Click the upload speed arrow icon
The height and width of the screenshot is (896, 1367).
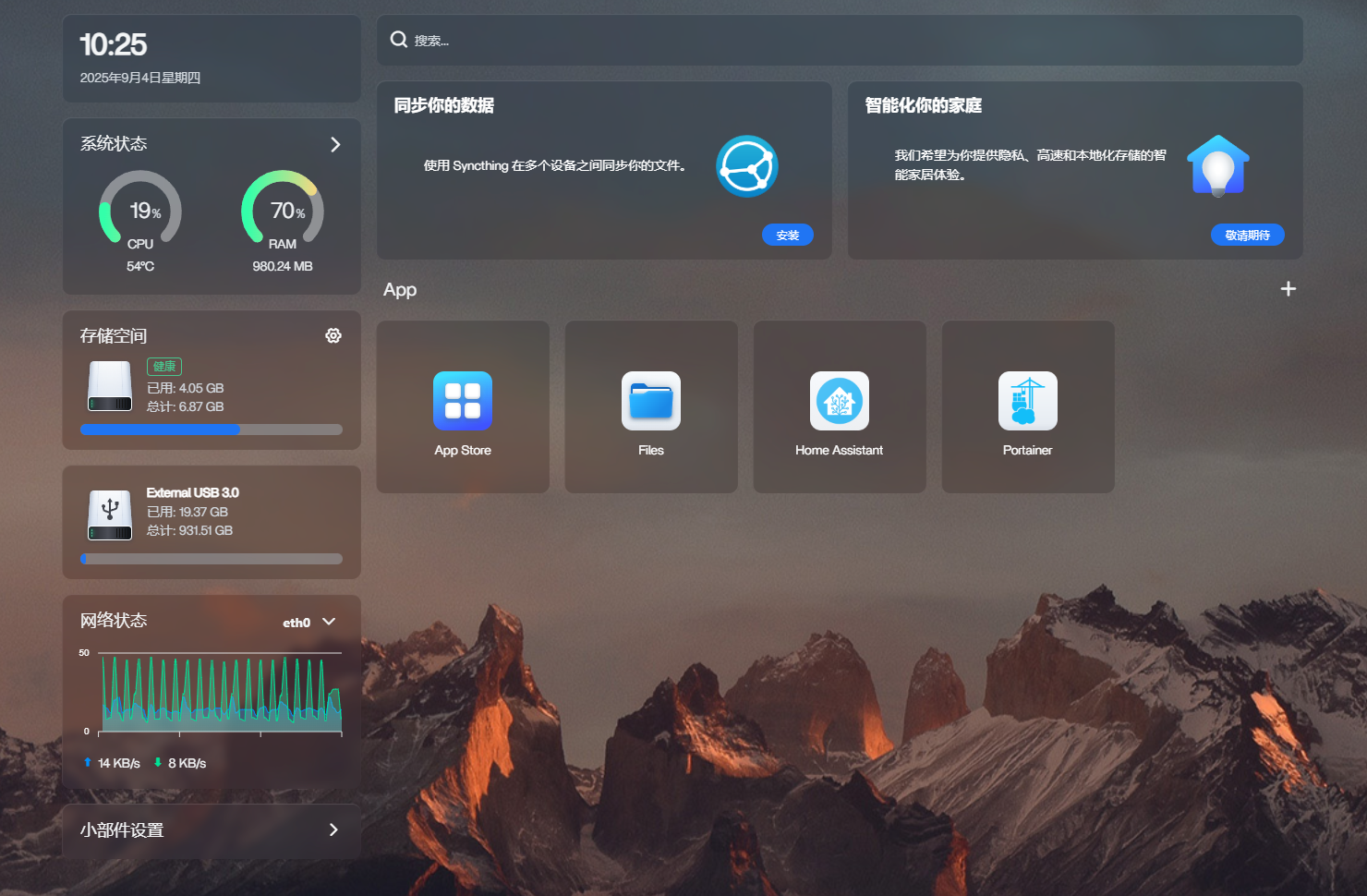click(88, 762)
